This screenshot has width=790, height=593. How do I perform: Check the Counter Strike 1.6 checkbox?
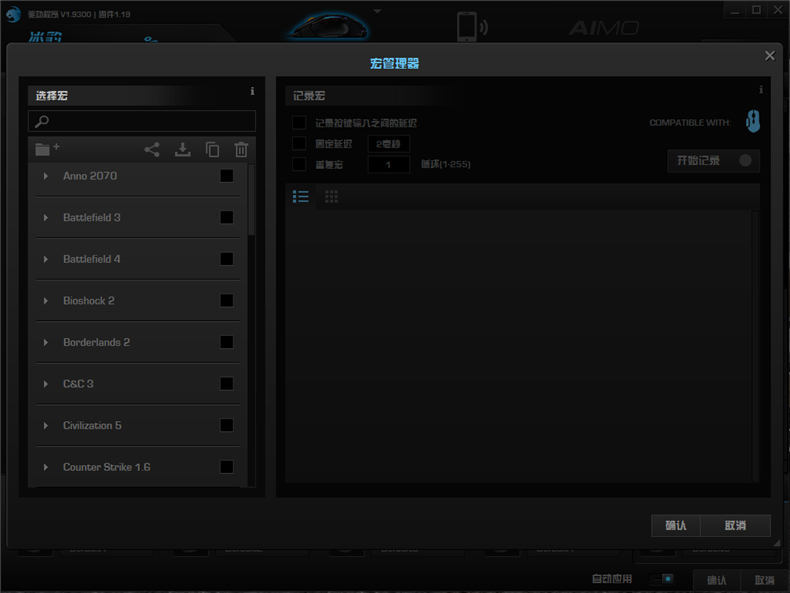pos(227,467)
